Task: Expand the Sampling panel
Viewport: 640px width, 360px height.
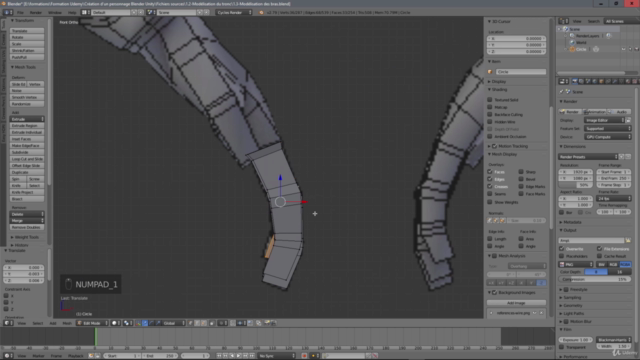Action: 571,298
